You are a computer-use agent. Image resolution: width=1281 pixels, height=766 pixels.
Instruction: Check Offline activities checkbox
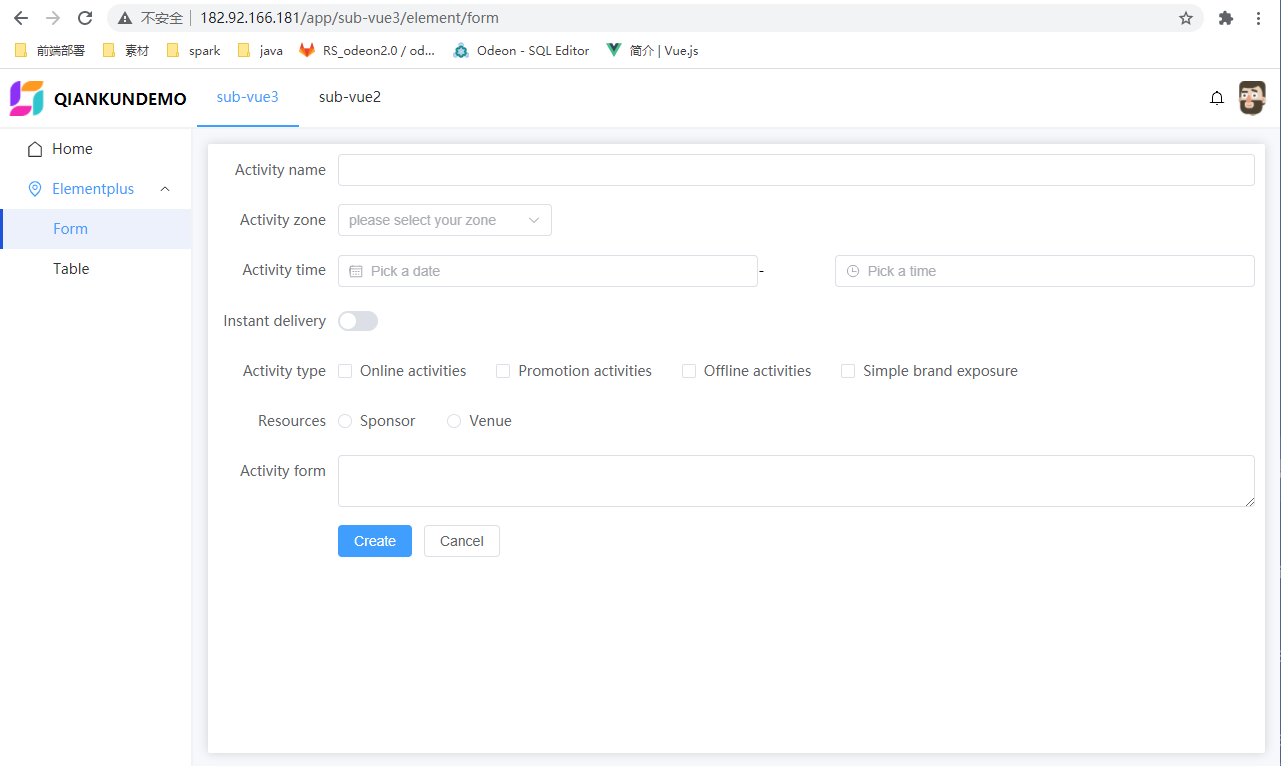coord(689,371)
